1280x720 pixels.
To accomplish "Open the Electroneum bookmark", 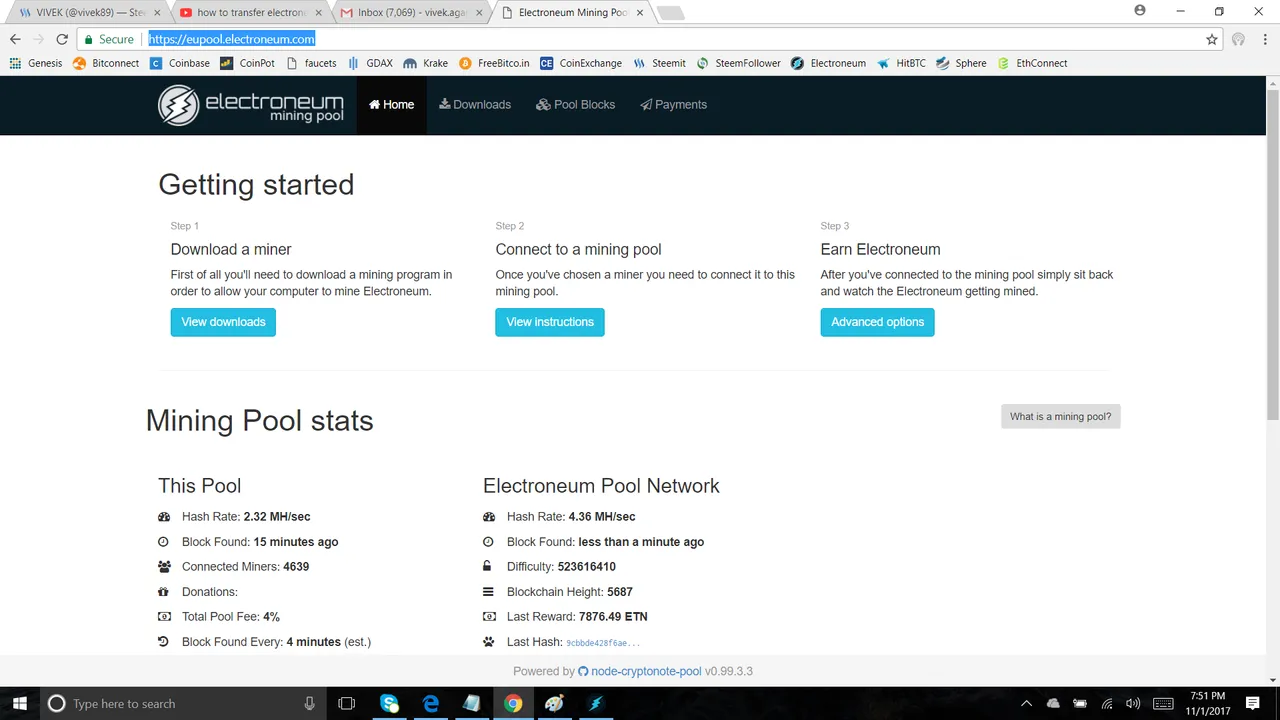I will coord(828,63).
